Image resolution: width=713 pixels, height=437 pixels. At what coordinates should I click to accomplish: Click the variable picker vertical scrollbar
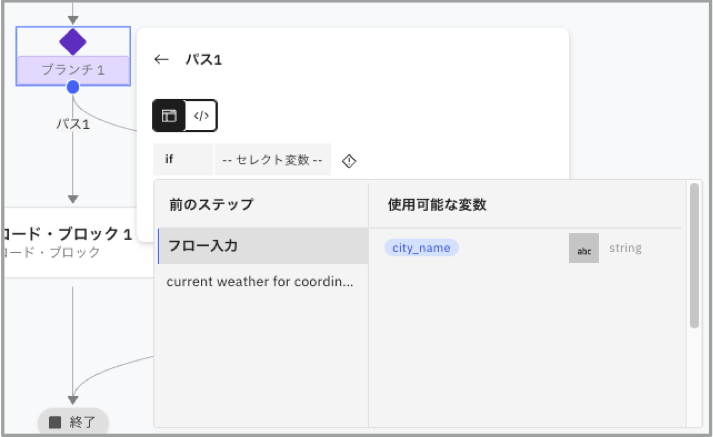click(694, 255)
